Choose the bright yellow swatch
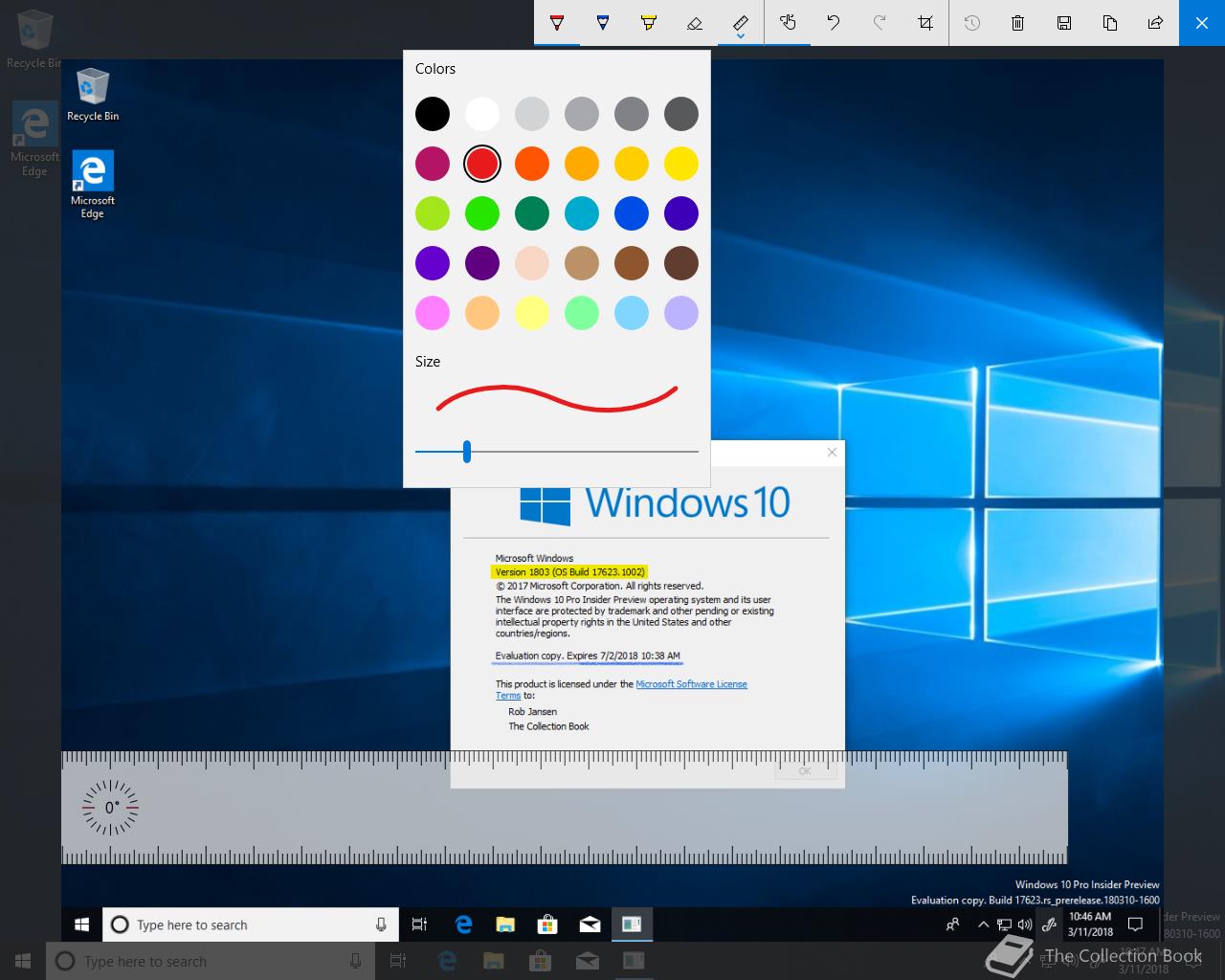 point(681,164)
